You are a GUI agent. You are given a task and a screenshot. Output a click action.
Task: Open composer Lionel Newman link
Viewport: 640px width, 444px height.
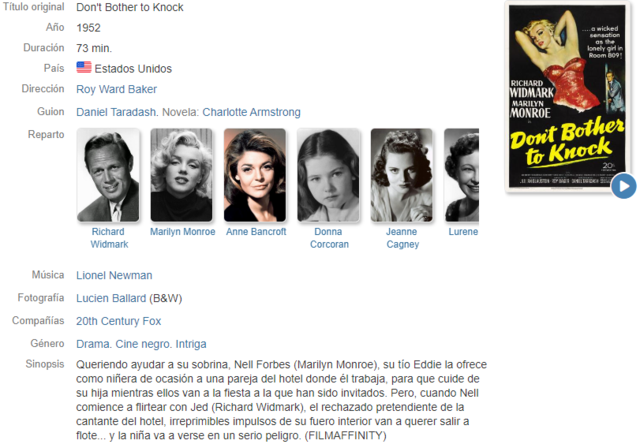(114, 275)
